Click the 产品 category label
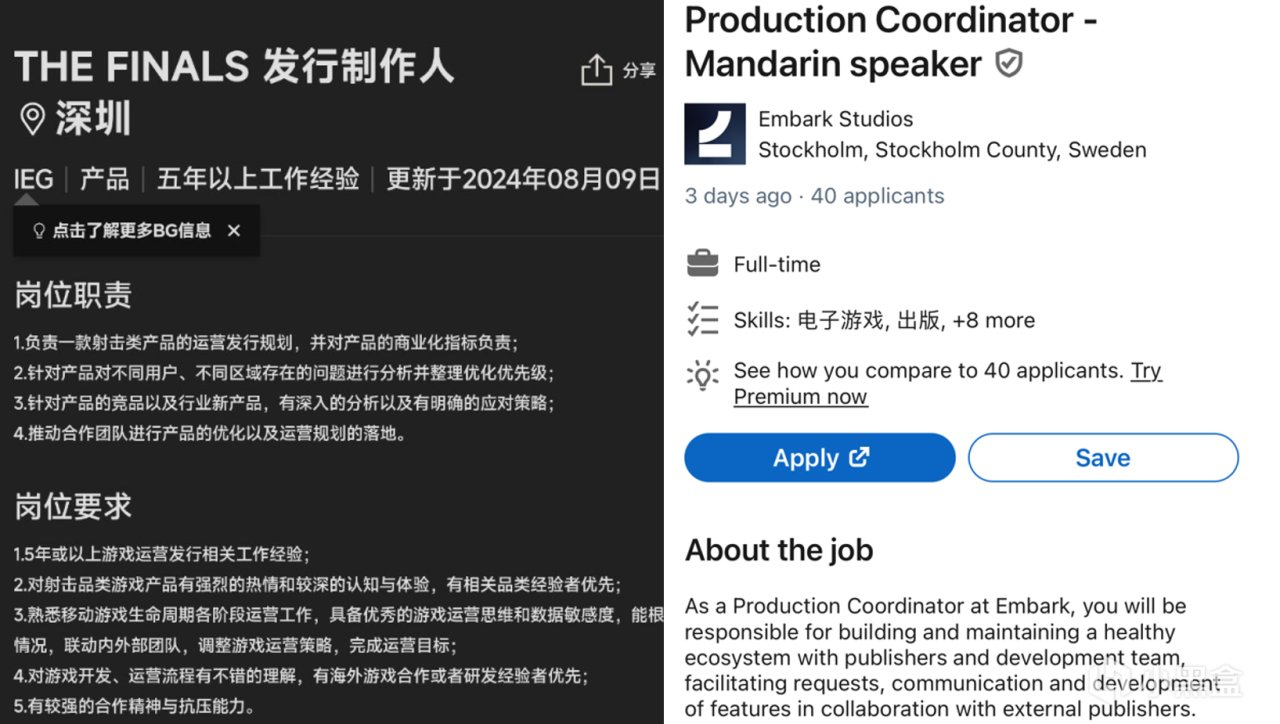This screenshot has height=724, width=1280. click(105, 179)
